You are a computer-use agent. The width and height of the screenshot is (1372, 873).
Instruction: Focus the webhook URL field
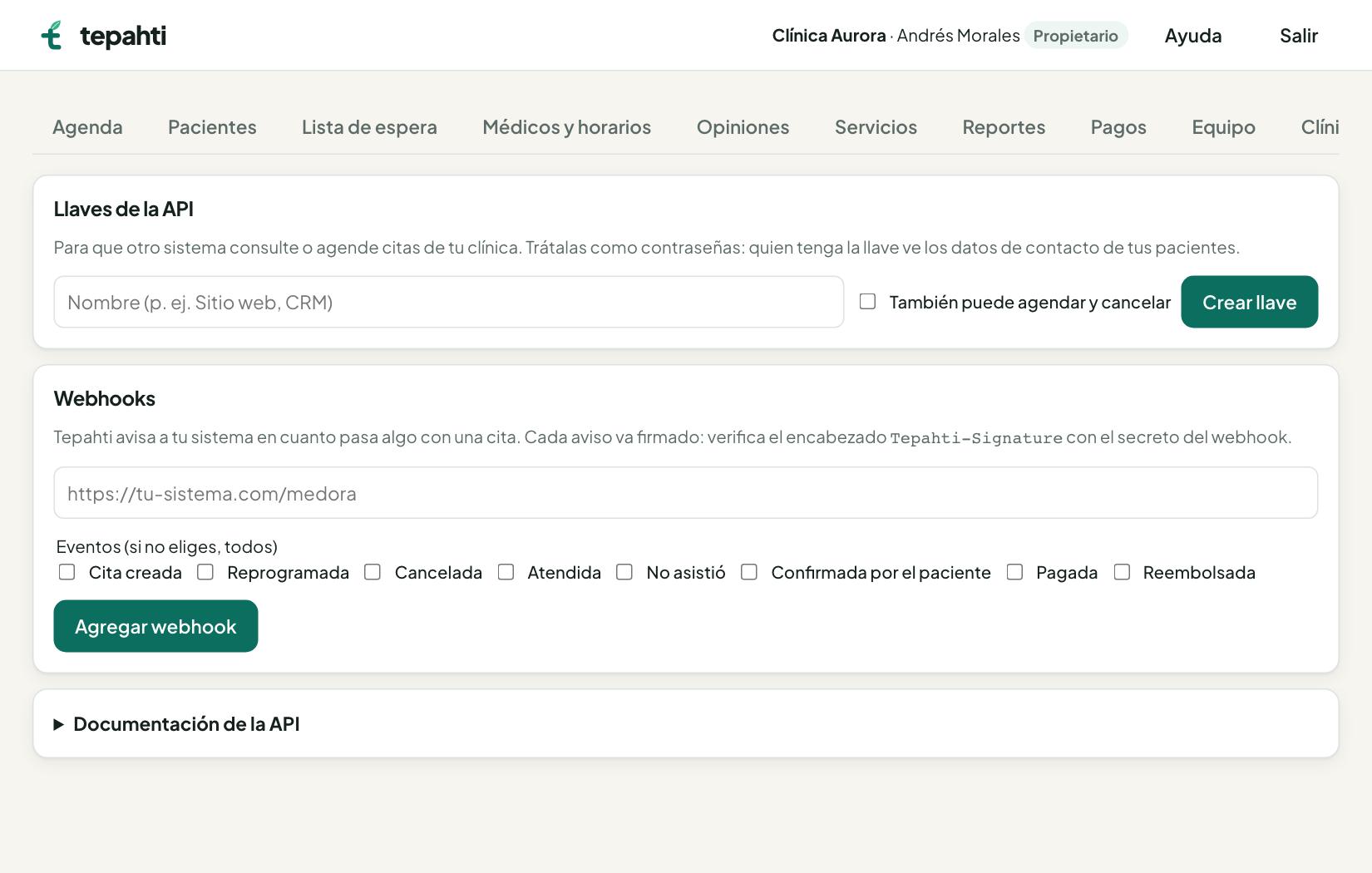(686, 493)
